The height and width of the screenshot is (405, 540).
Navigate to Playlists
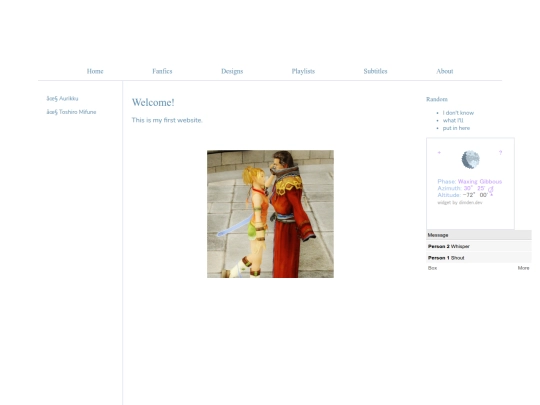point(303,71)
